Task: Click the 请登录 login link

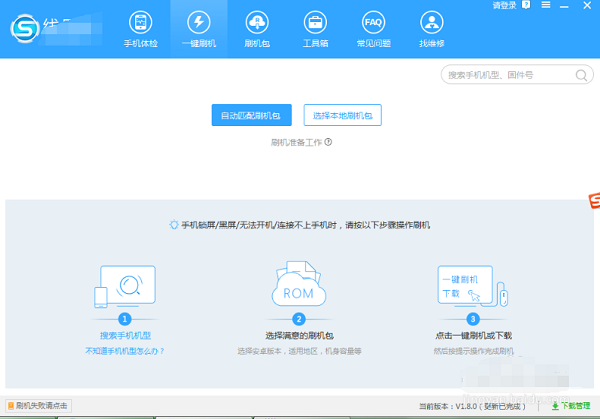Action: coord(505,6)
